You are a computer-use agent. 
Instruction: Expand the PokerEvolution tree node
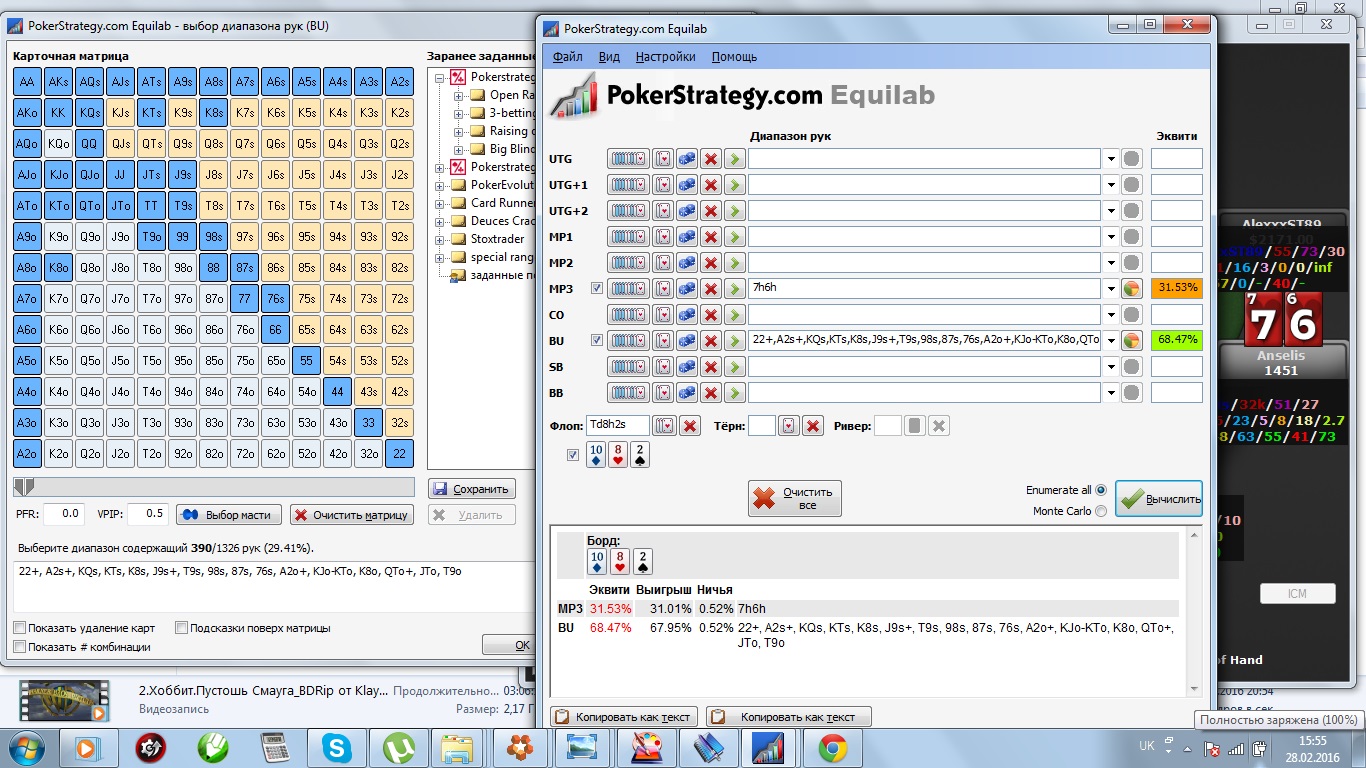441,185
